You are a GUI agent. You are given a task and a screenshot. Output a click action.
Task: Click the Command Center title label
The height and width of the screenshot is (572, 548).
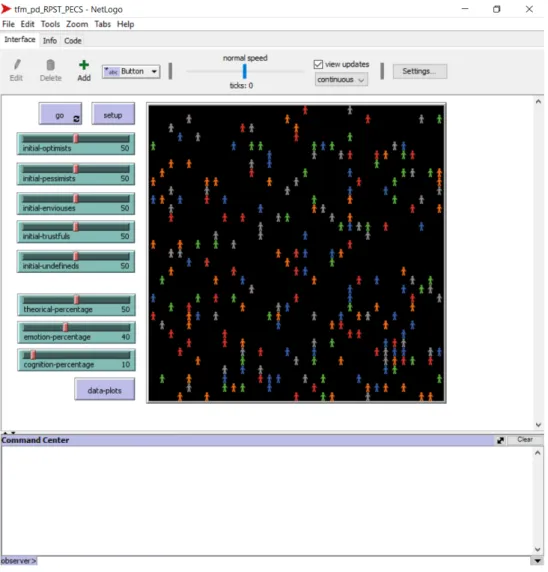point(35,440)
